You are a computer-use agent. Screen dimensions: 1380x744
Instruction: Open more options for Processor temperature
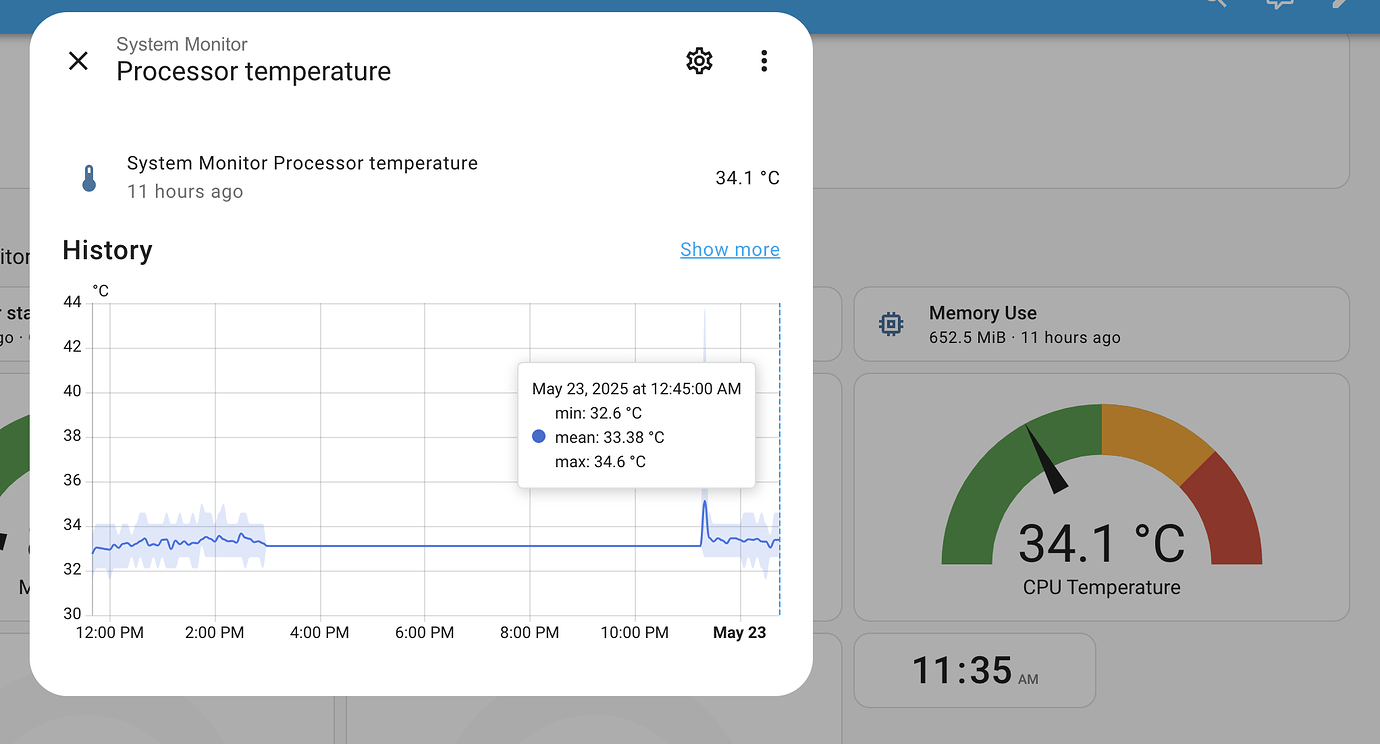pyautogui.click(x=764, y=60)
